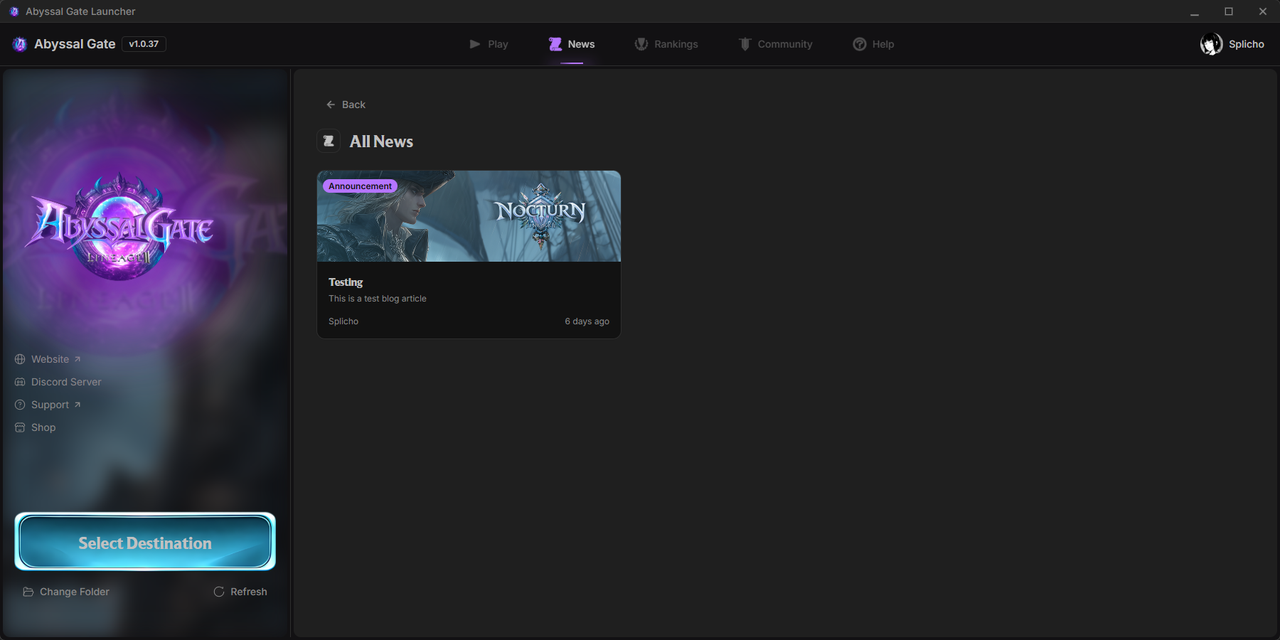
Task: Open the Support link
Action: (48, 405)
